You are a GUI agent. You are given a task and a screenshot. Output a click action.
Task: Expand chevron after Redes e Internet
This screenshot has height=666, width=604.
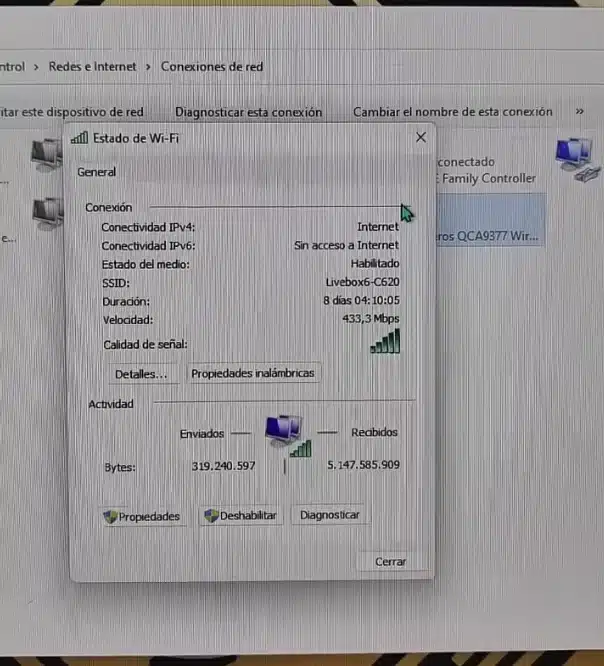click(x=148, y=67)
